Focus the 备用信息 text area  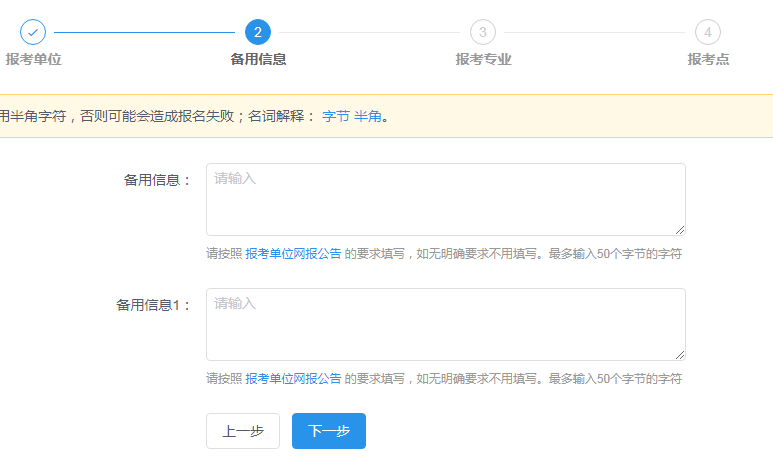tap(446, 199)
